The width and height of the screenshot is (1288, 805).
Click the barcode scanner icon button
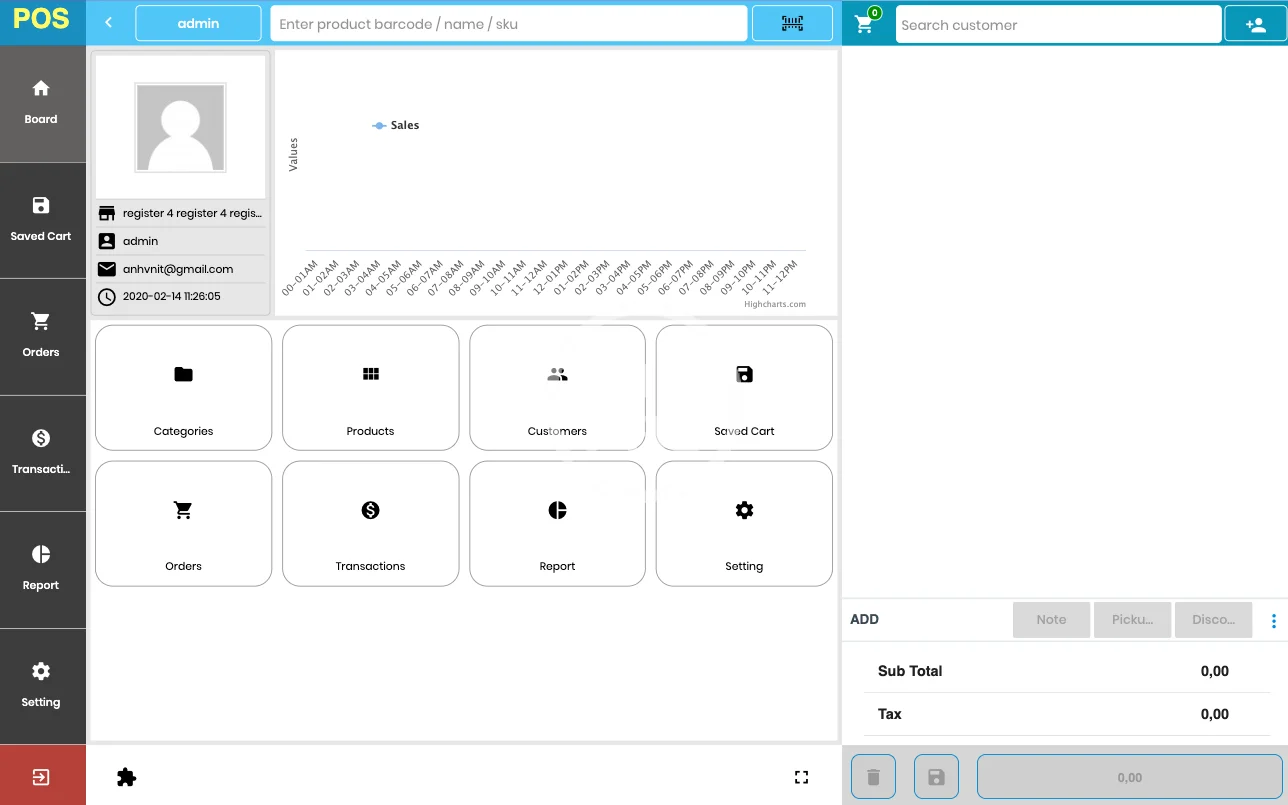coord(792,23)
